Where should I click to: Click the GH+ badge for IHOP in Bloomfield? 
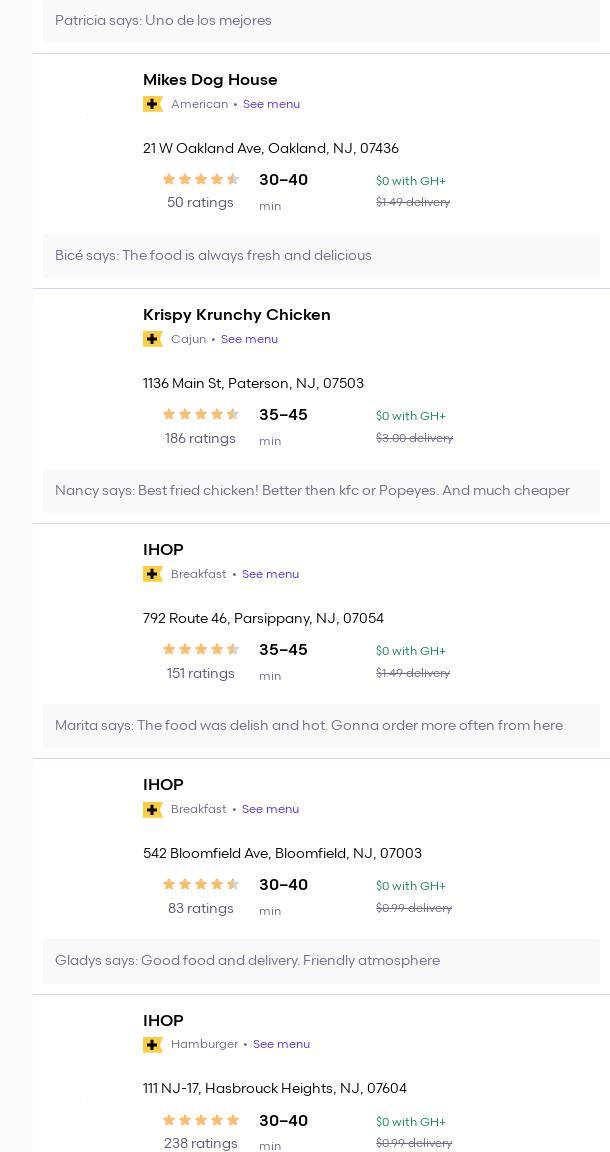coord(153,809)
